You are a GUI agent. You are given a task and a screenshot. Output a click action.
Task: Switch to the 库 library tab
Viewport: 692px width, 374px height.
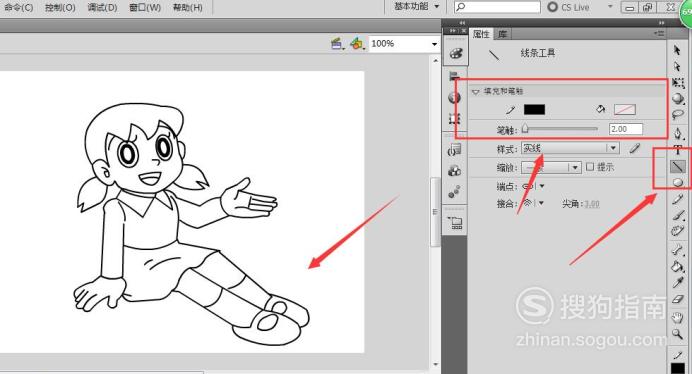[502, 34]
